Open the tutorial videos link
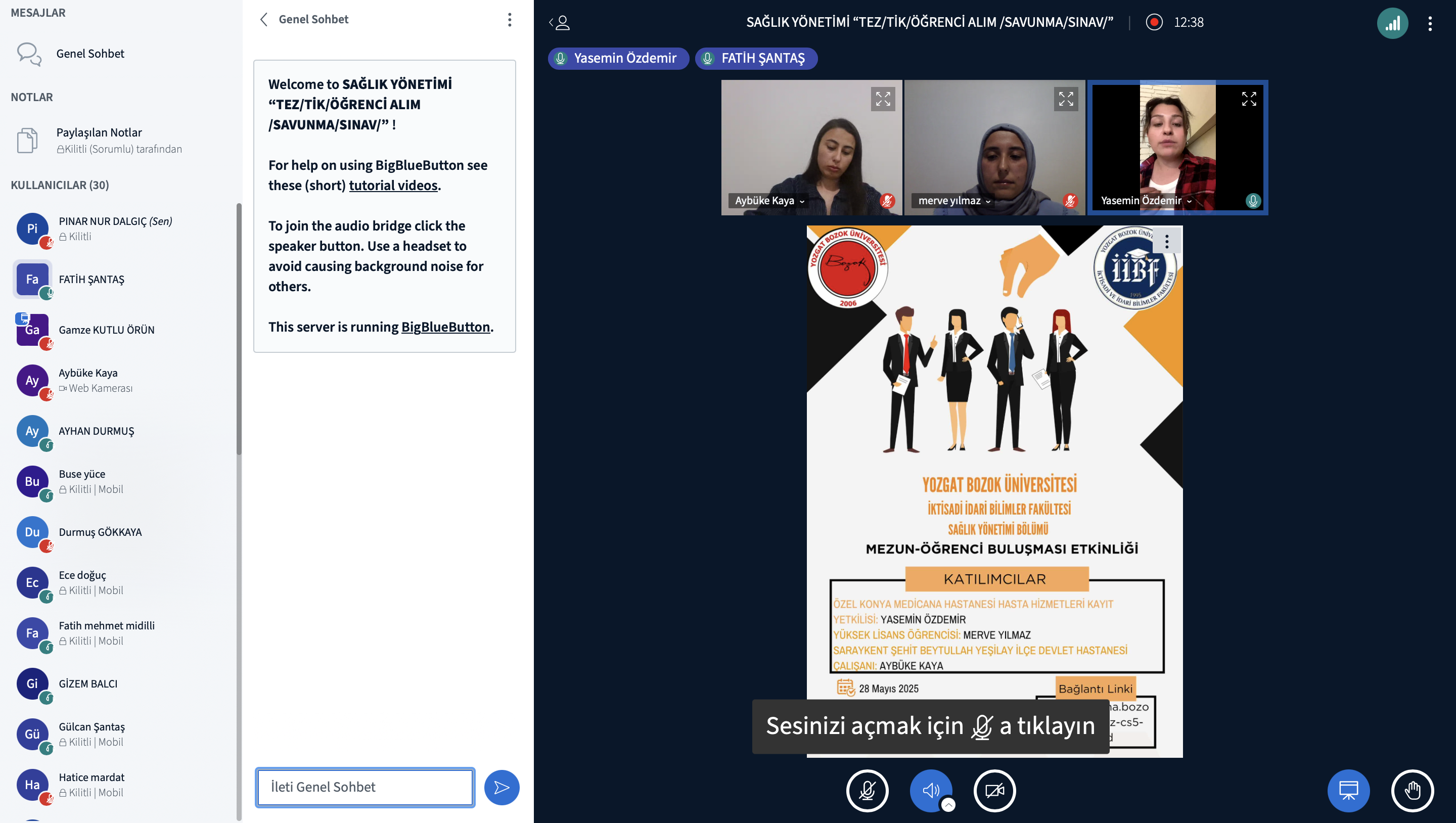Image resolution: width=1456 pixels, height=823 pixels. click(393, 186)
